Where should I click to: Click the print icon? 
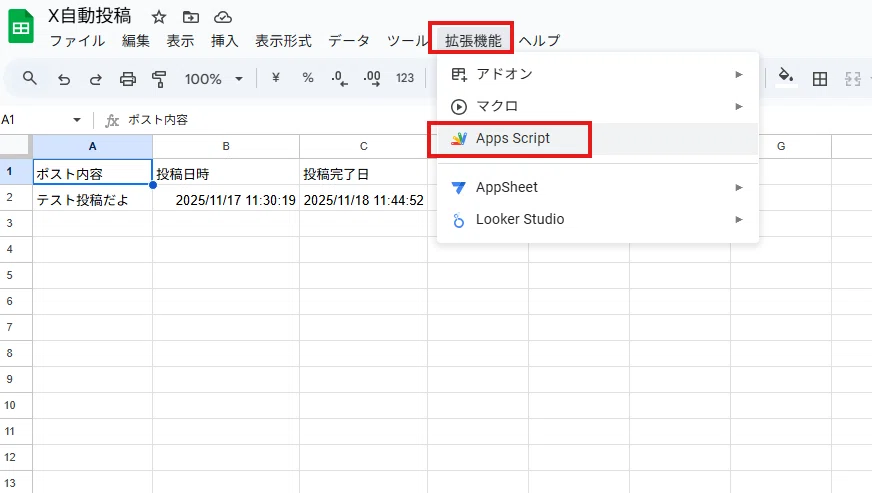[x=128, y=79]
